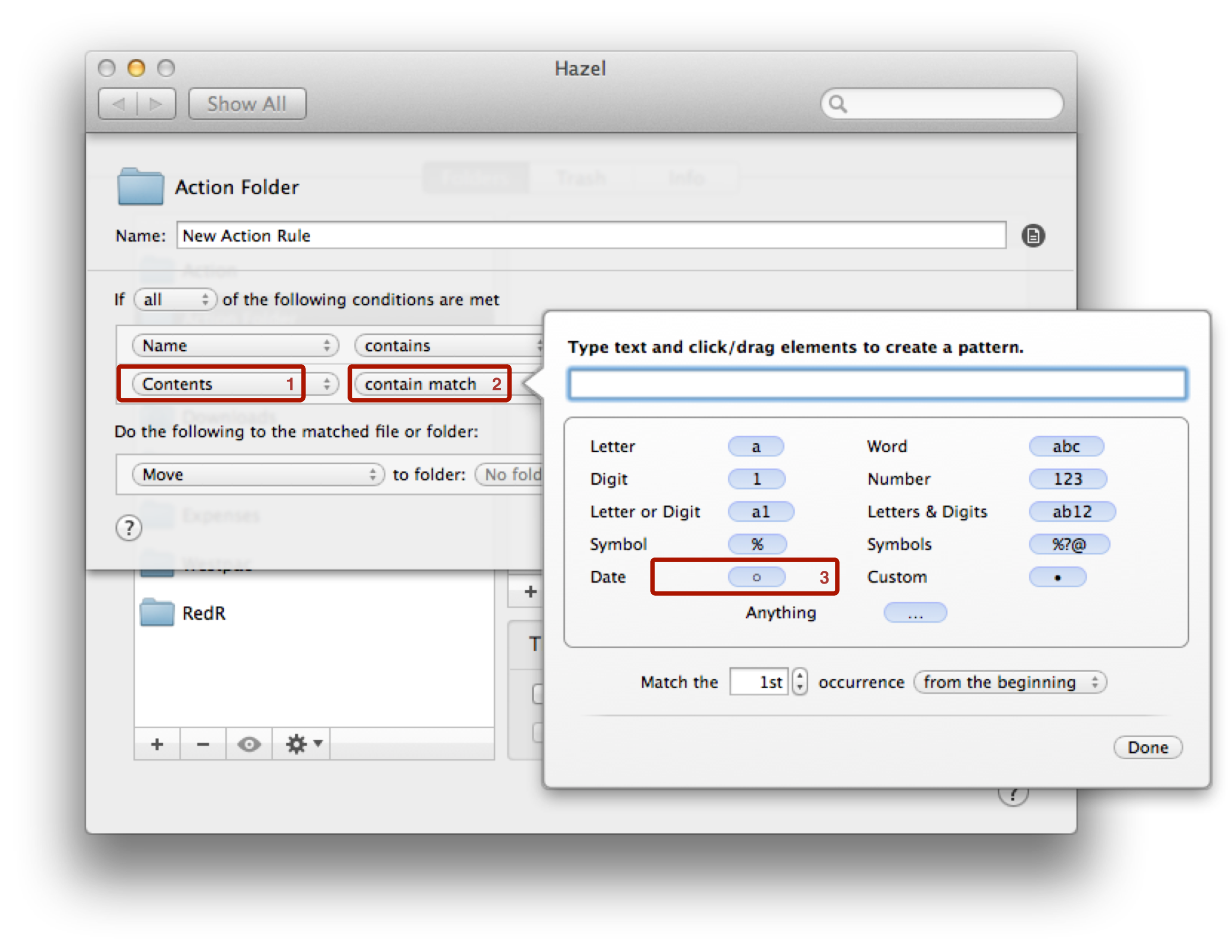Open the Contents attribute dropdown
1232x952 pixels.
coord(235,384)
